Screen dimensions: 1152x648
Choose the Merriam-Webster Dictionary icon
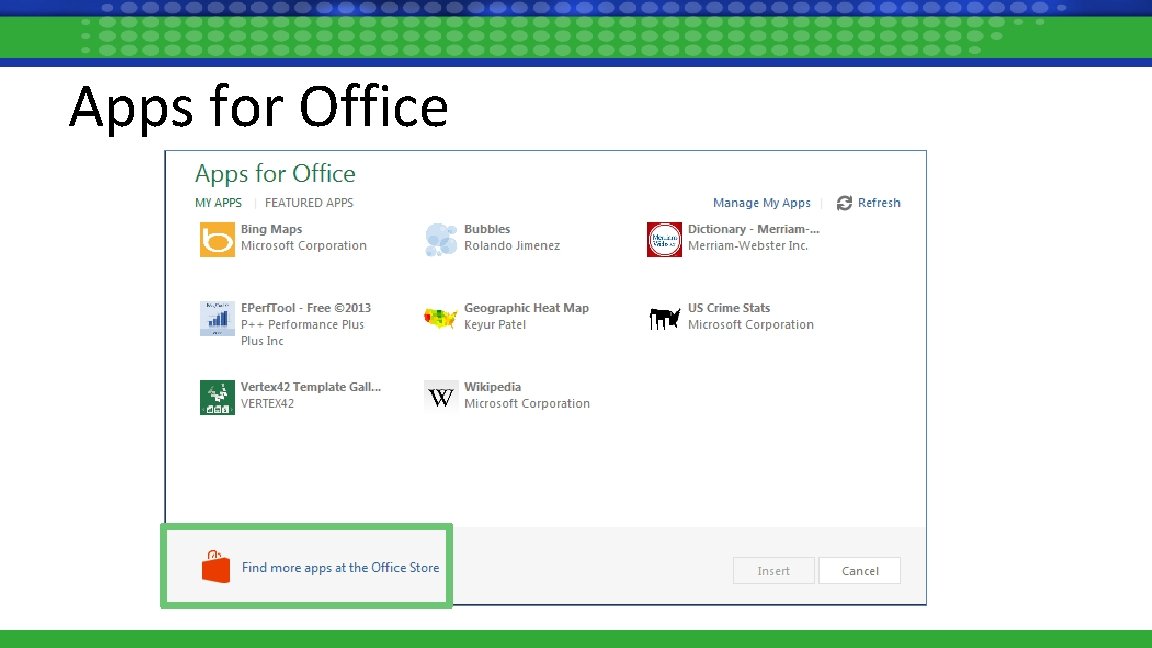664,240
